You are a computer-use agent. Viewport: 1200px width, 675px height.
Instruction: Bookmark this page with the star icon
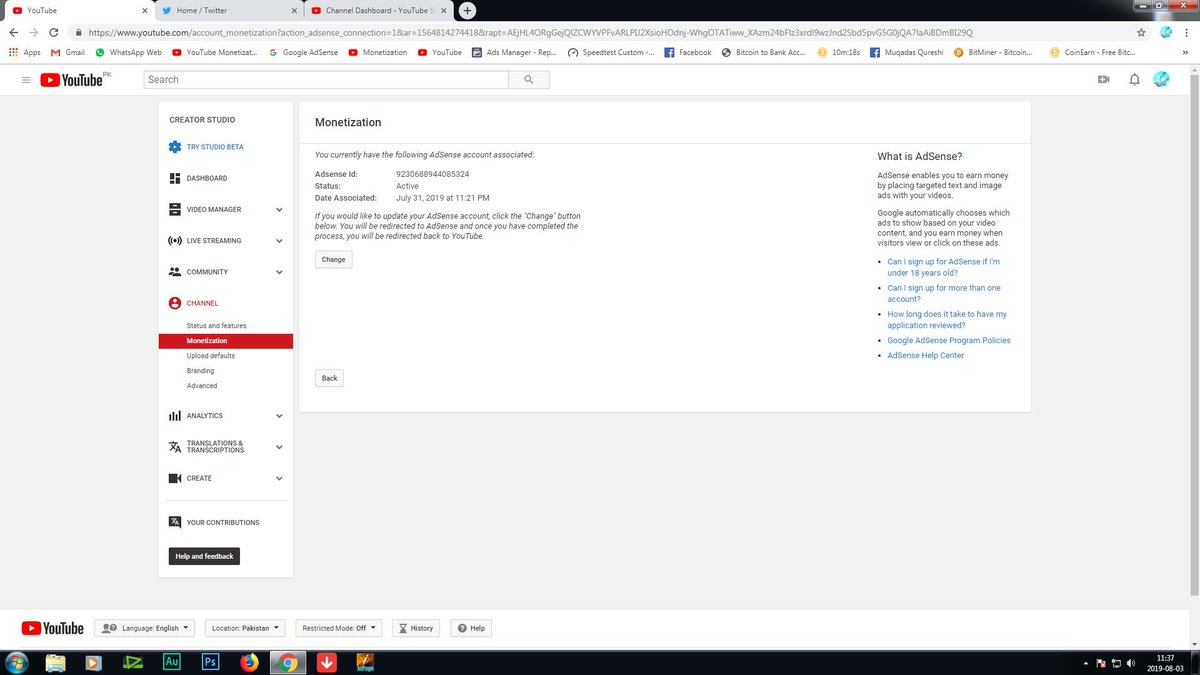[1141, 32]
